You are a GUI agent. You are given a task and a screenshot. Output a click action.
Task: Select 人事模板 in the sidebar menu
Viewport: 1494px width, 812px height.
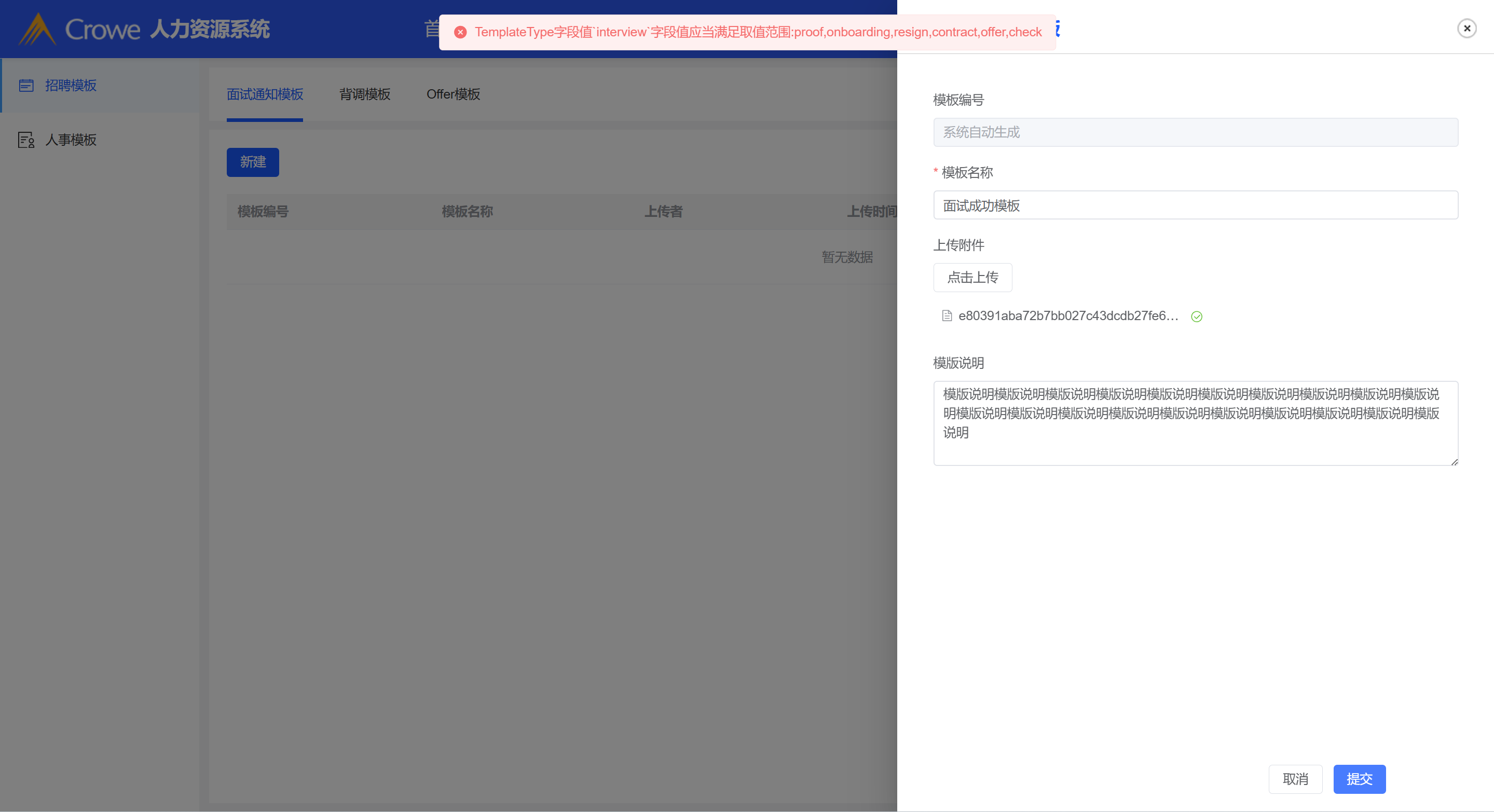pyautogui.click(x=71, y=140)
